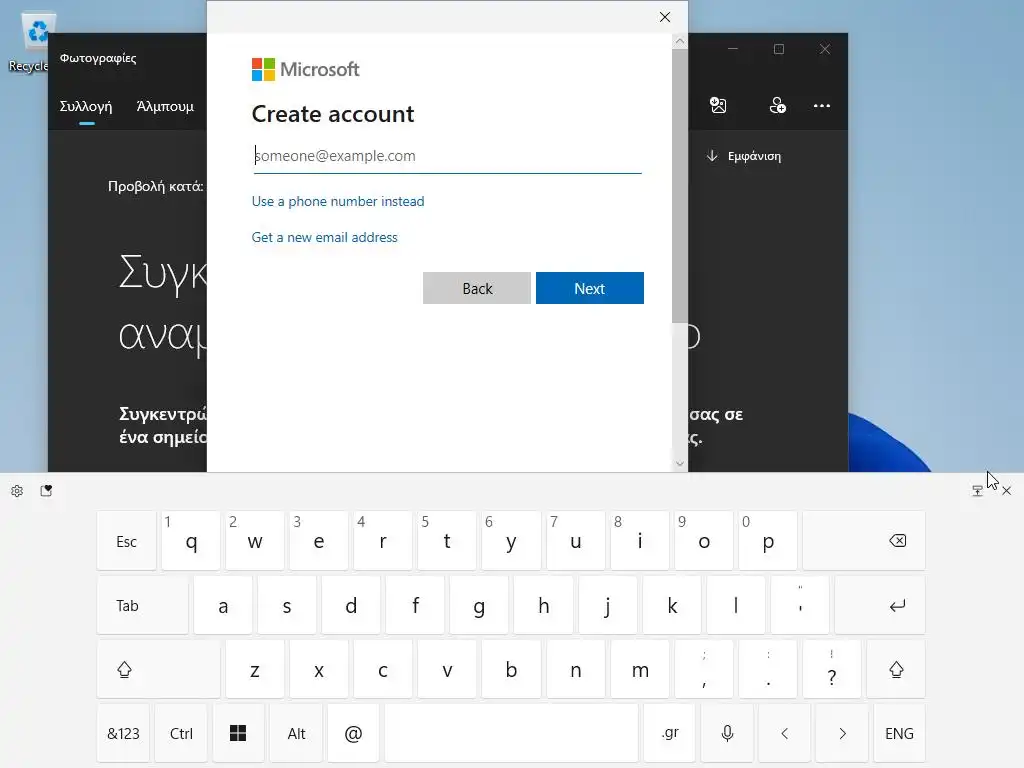Tap the q key
Screen dimensions: 1024x768
pyautogui.click(x=191, y=541)
